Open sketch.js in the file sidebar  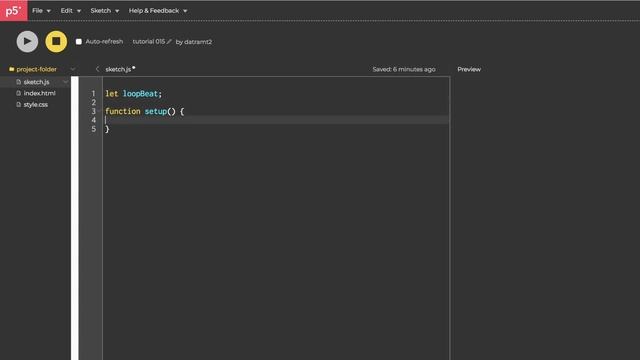click(x=36, y=82)
